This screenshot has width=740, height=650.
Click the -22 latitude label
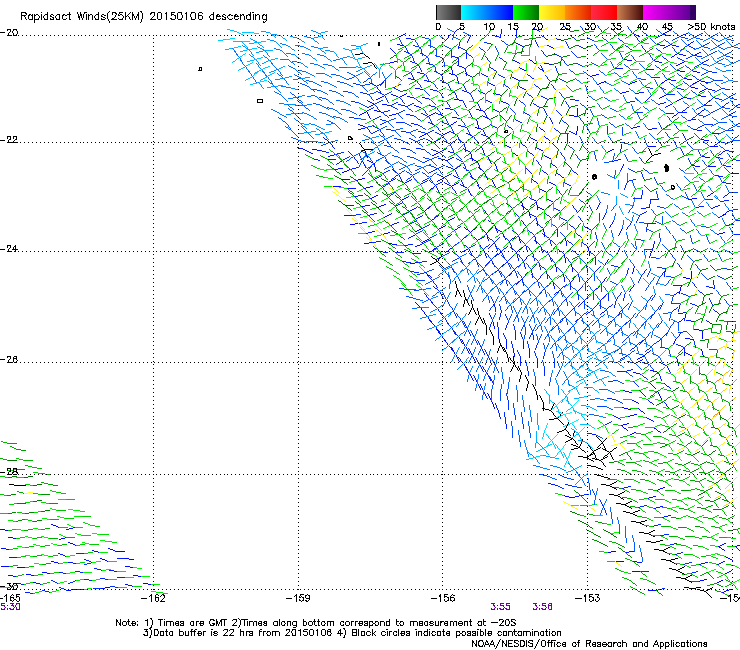point(9,140)
